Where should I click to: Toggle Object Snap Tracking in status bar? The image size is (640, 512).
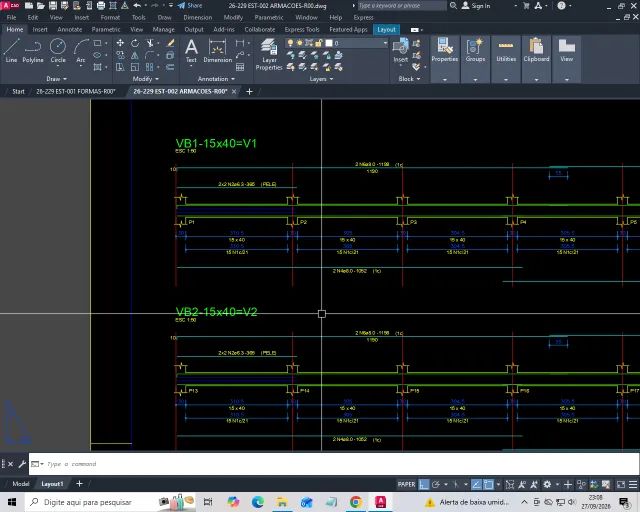coord(476,484)
